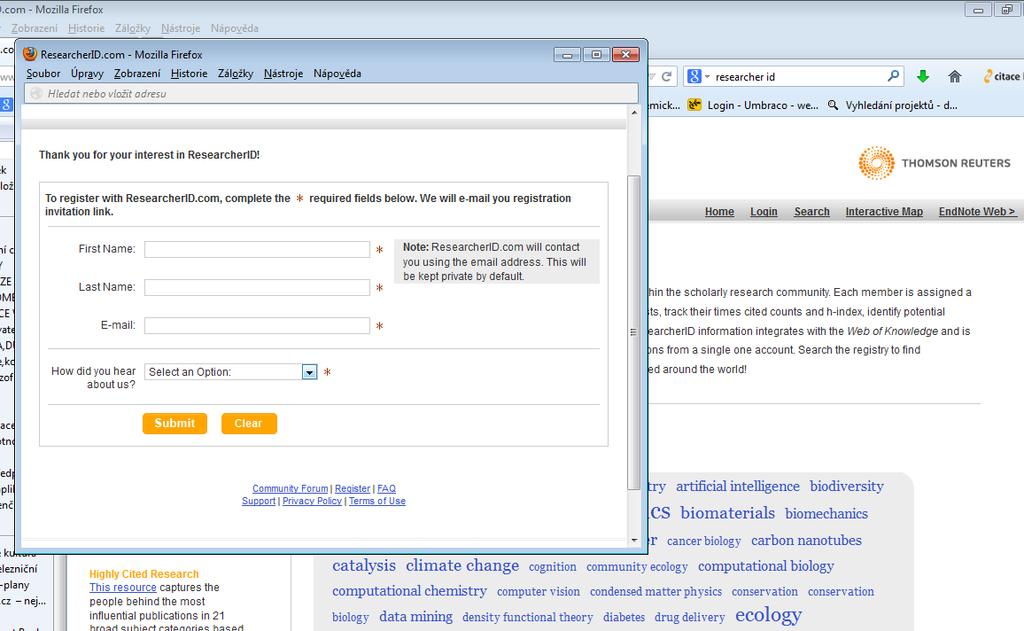The height and width of the screenshot is (631, 1024).
Task: Select the 'computational biology' keyword tag
Action: 765,566
